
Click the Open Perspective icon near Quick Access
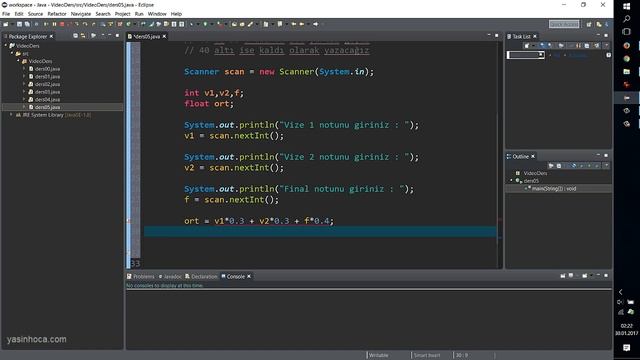pos(589,24)
